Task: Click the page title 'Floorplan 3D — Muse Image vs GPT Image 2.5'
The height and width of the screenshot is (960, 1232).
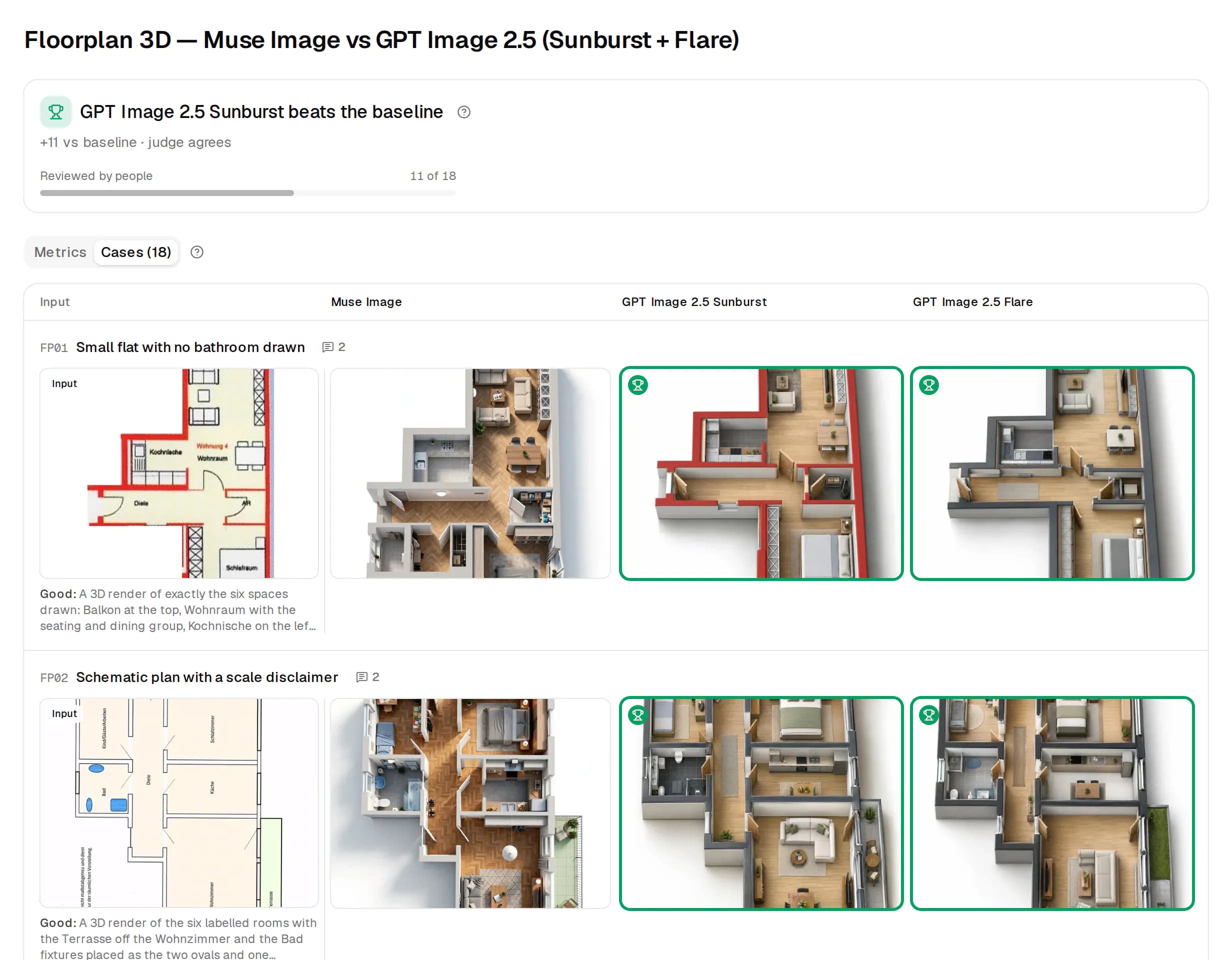Action: pyautogui.click(x=381, y=39)
